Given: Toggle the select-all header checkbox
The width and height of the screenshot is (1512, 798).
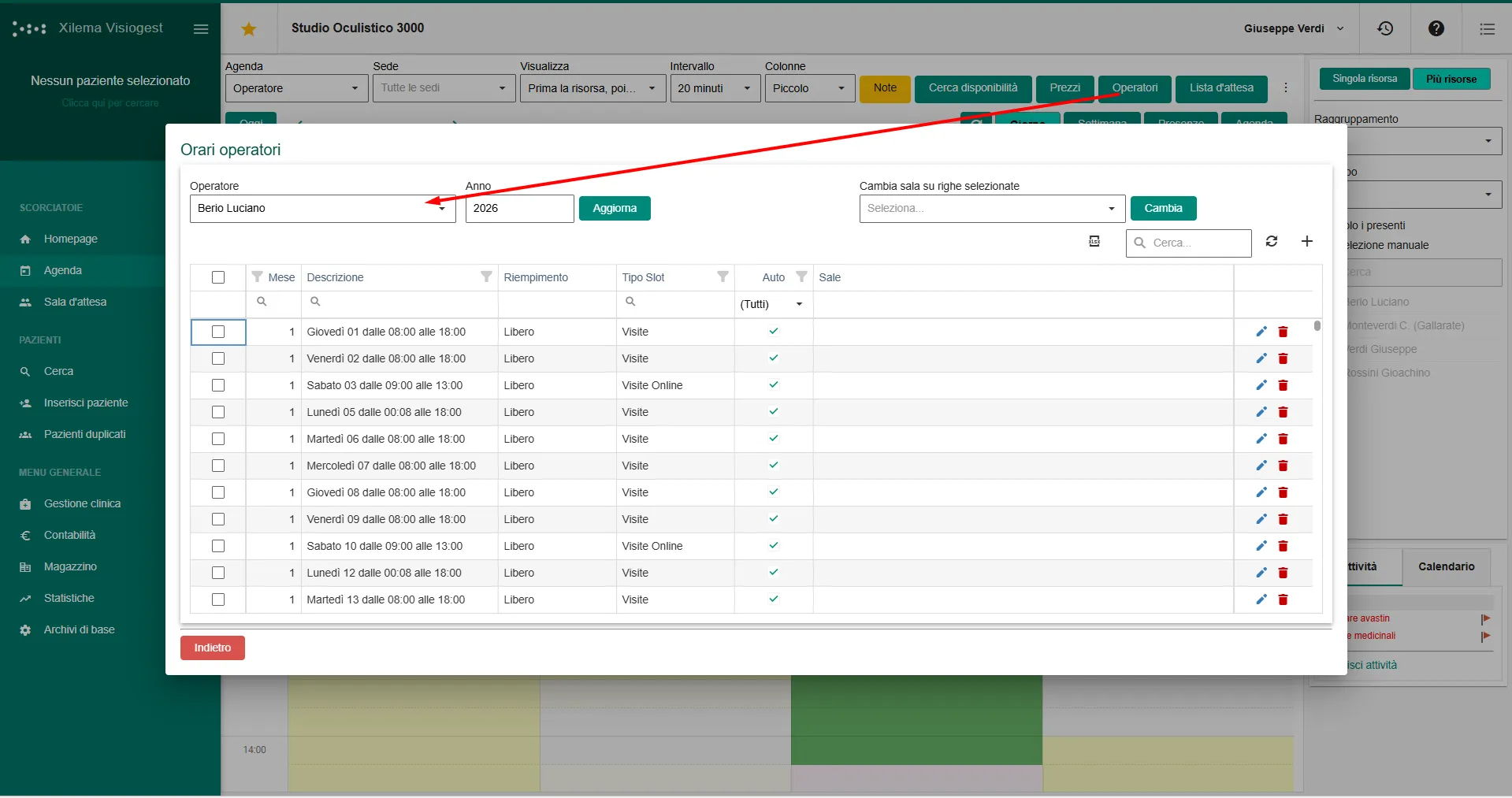Looking at the screenshot, I should [x=218, y=277].
